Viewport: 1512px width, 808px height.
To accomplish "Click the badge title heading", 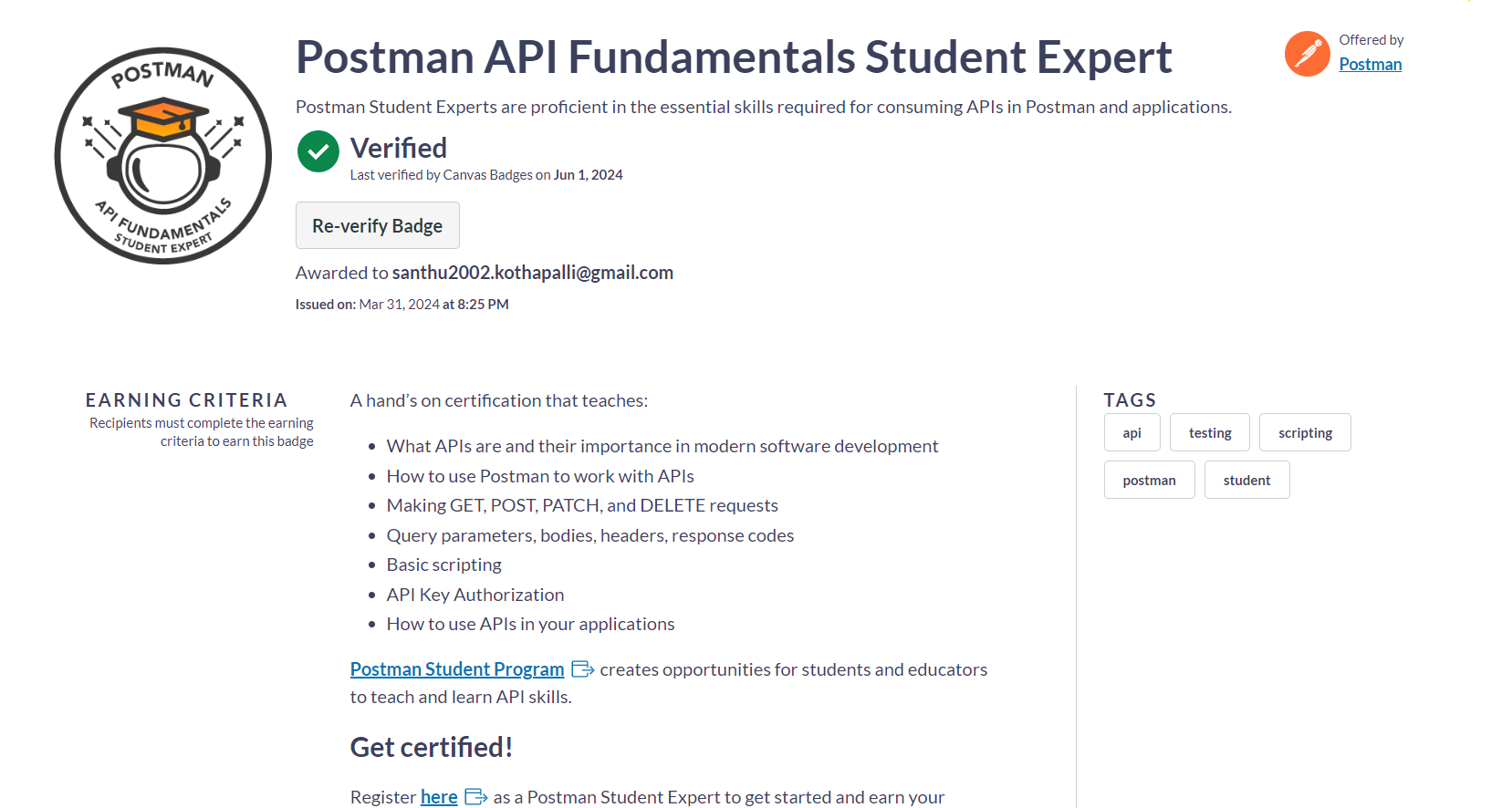I will pyautogui.click(x=733, y=57).
